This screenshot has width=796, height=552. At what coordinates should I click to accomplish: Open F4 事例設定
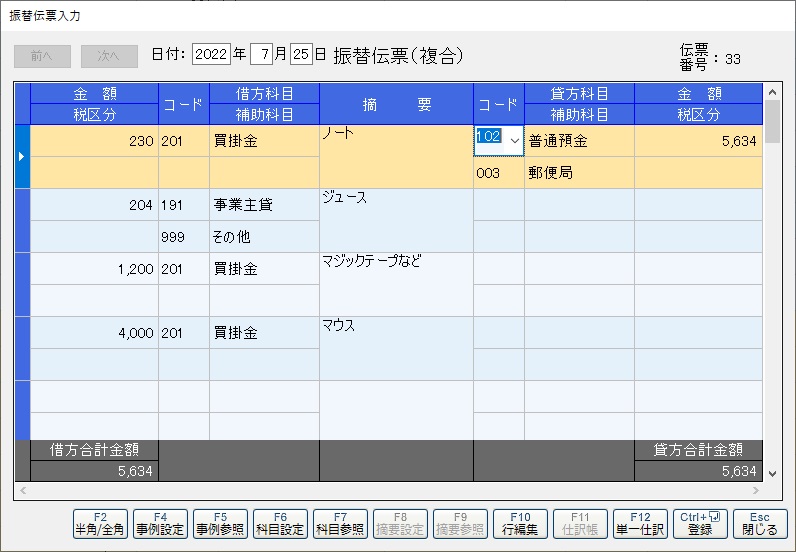[160, 524]
